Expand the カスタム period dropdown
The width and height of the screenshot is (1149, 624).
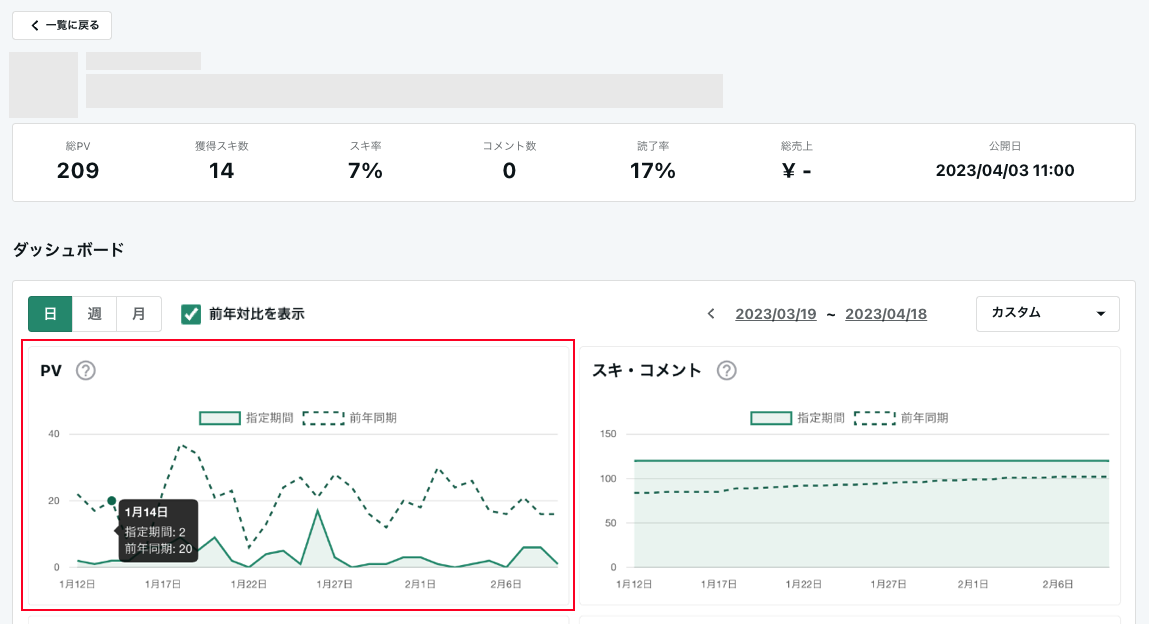1047,313
